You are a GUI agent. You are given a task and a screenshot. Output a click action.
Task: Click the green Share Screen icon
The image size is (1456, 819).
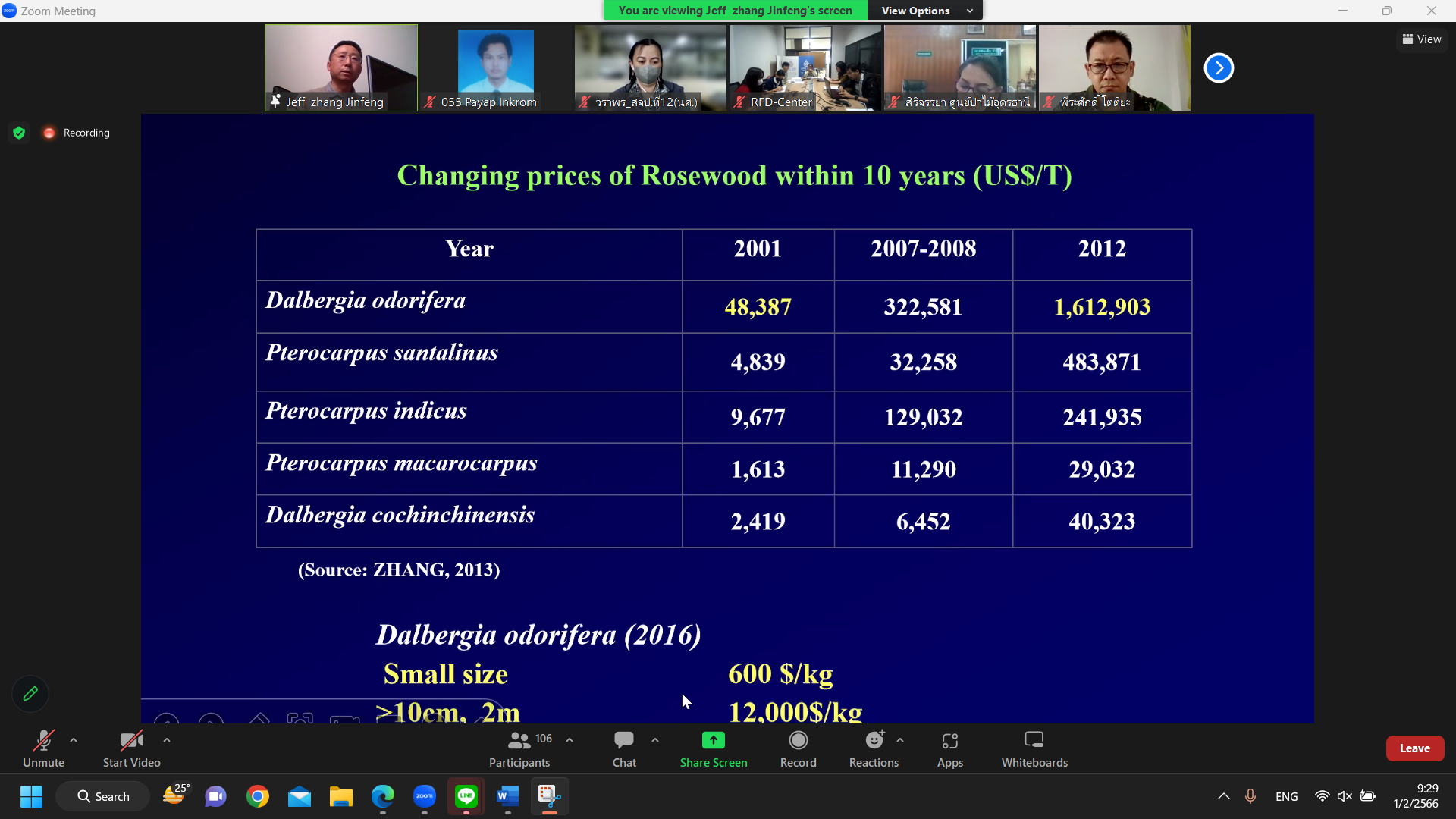coord(713,740)
